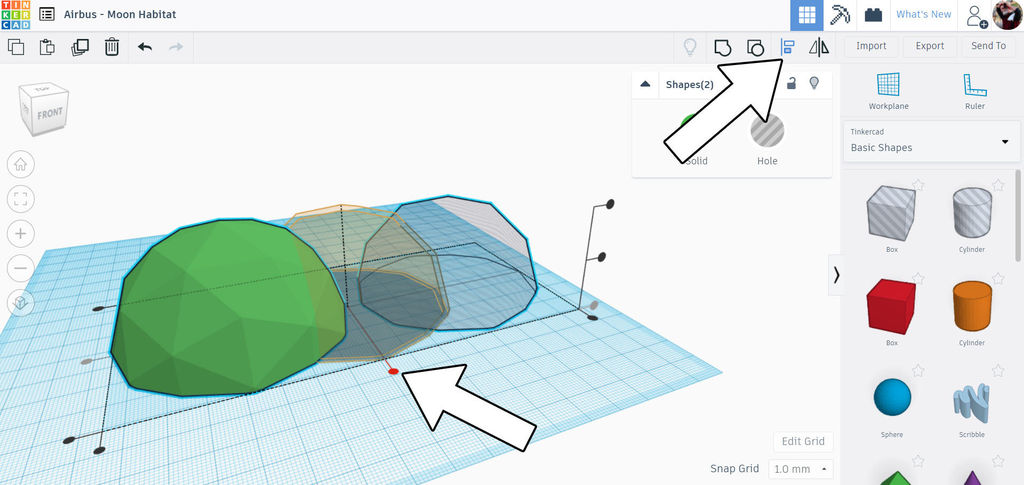The width and height of the screenshot is (1024, 485).
Task: Toggle the hide selected lightbulb in inspector
Action: (814, 83)
